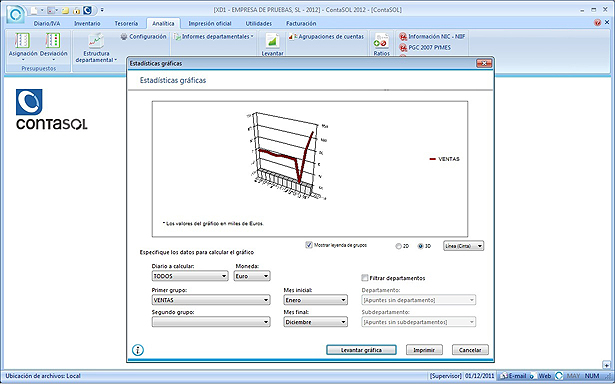Expand Desviación dropdown arrow
The width and height of the screenshot is (615, 384).
[x=53, y=60]
